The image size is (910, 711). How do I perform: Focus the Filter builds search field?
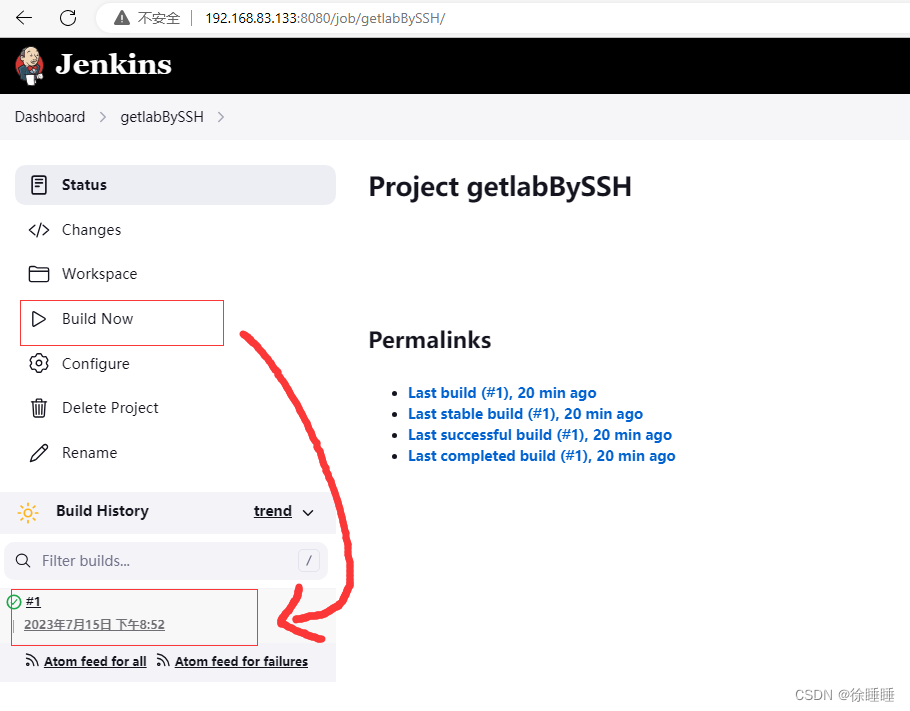pyautogui.click(x=166, y=561)
